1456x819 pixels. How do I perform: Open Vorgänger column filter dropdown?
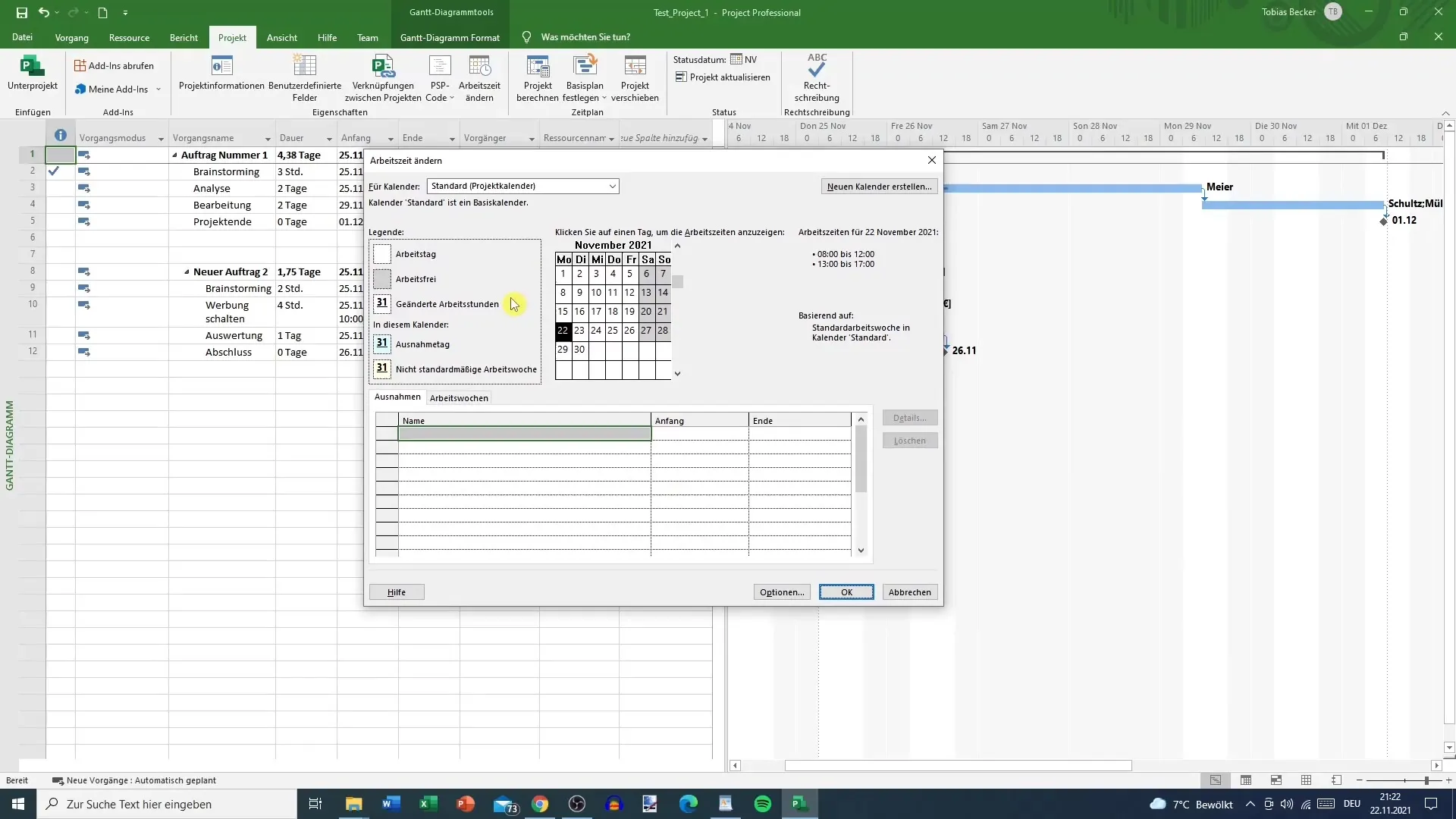[x=532, y=139]
